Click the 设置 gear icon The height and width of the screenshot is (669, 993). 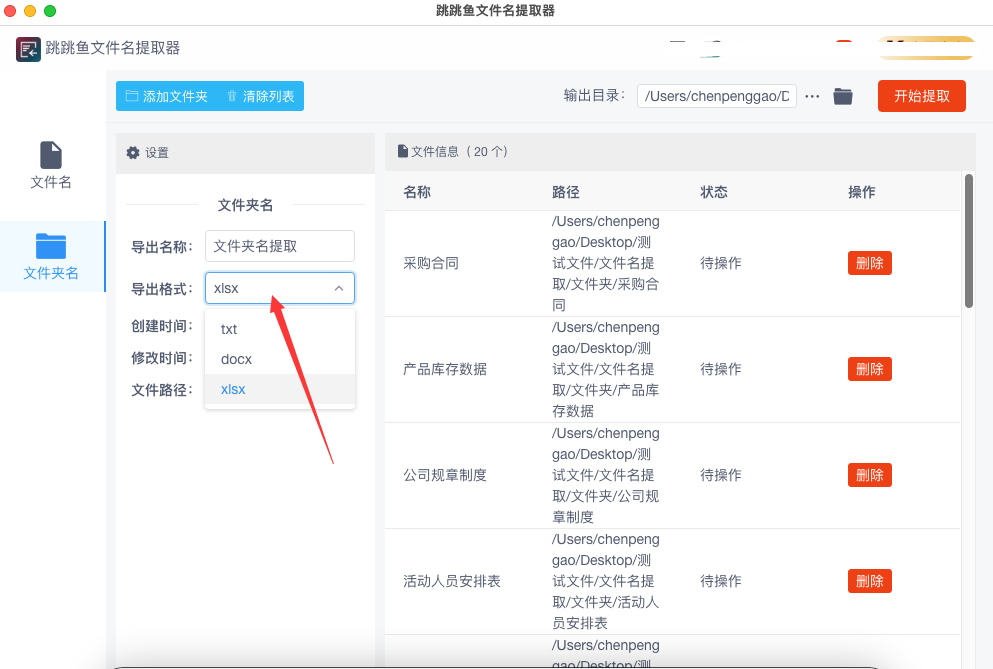pyautogui.click(x=133, y=153)
